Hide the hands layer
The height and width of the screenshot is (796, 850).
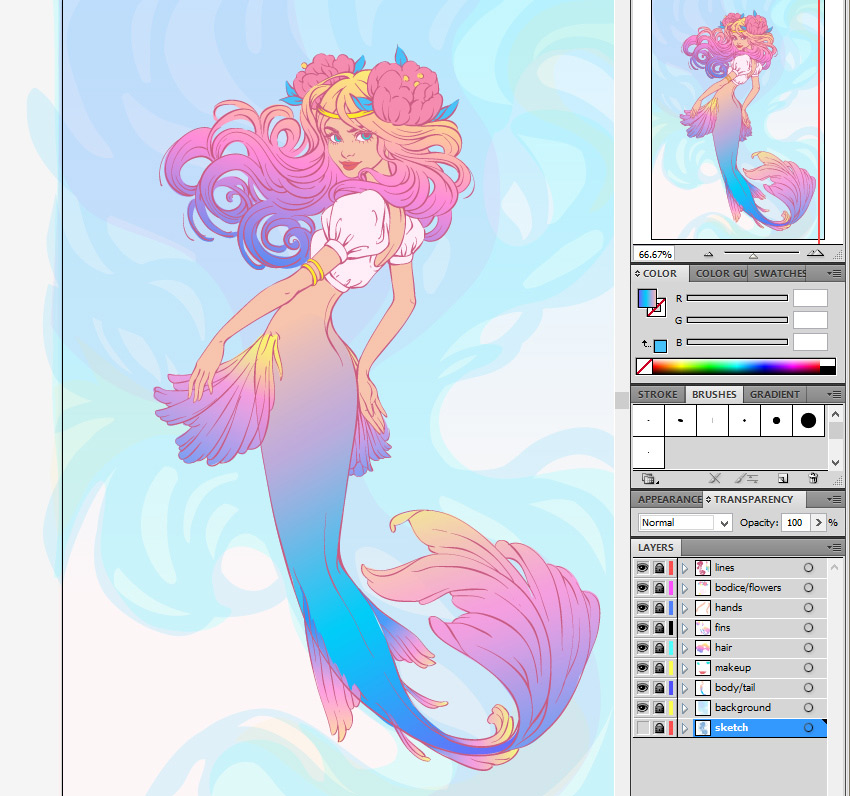642,607
